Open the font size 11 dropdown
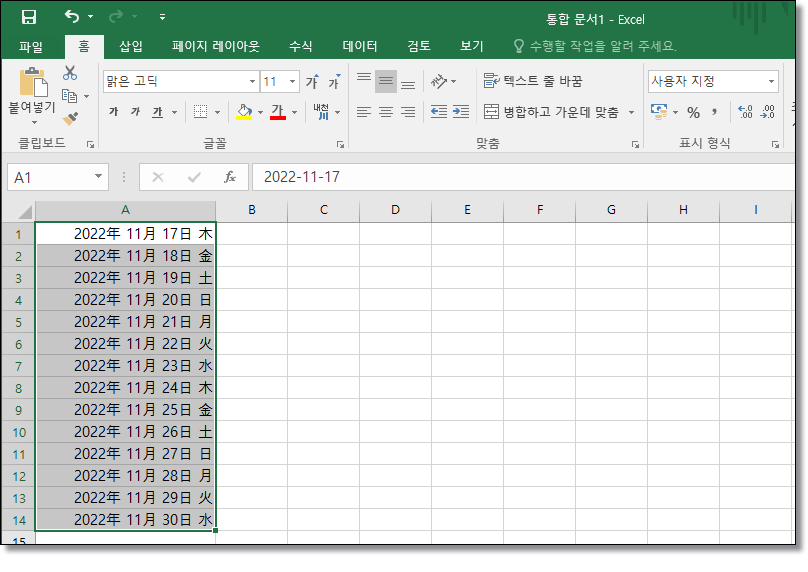 coord(292,81)
